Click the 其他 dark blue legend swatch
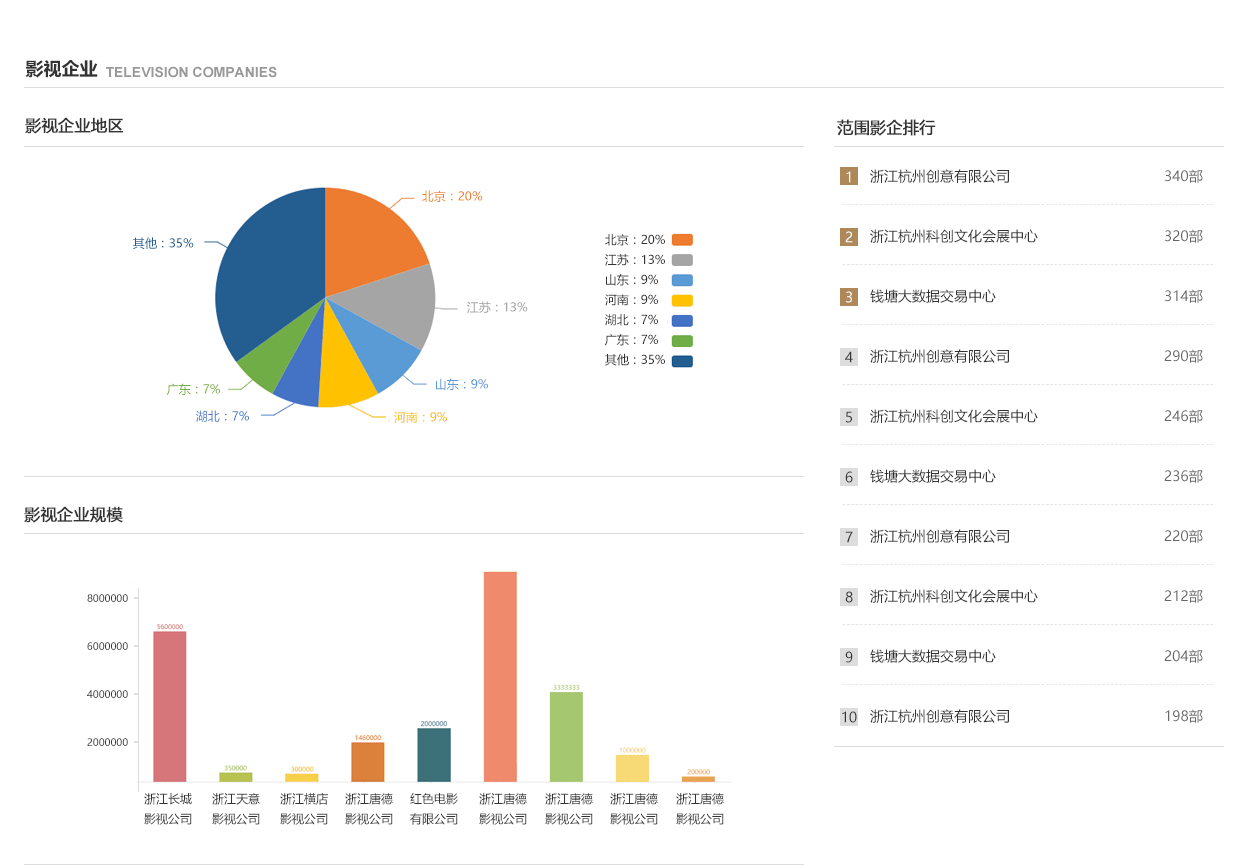 (682, 361)
